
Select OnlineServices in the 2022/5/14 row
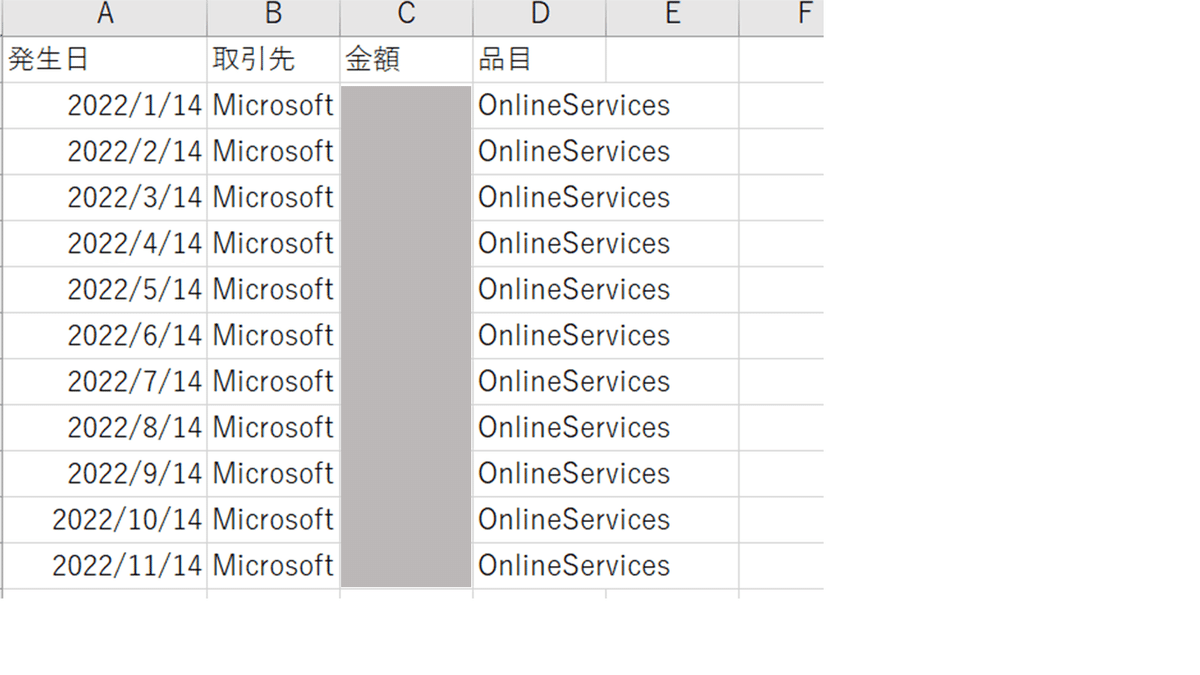pyautogui.click(x=574, y=290)
